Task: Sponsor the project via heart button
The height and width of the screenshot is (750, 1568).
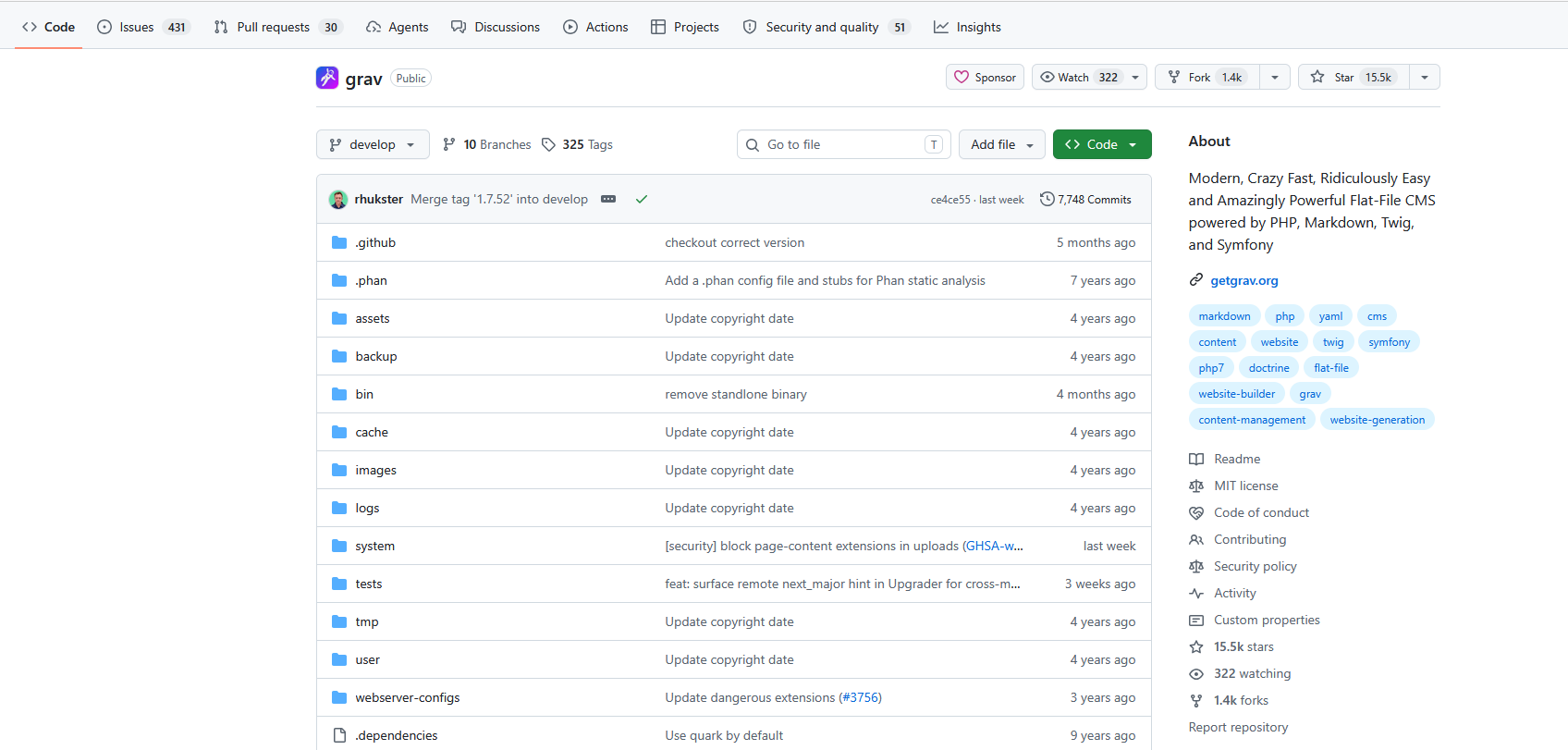Action: tap(985, 77)
